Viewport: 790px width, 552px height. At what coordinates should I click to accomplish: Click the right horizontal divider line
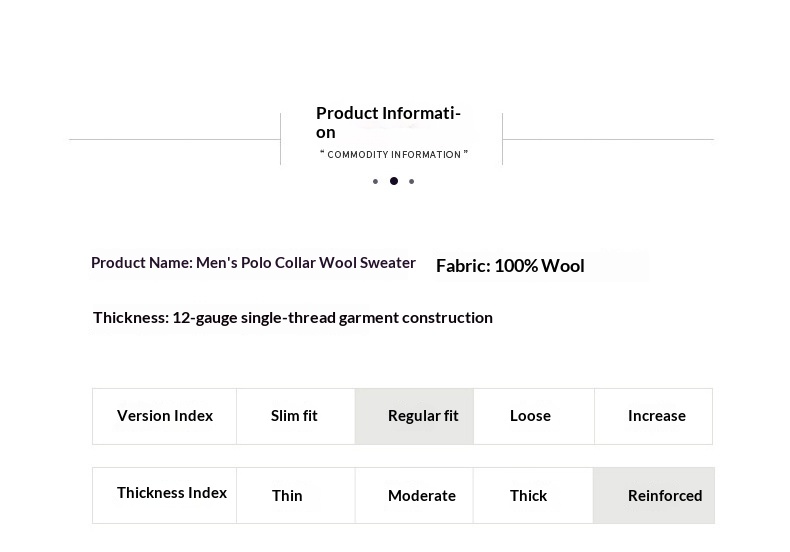608,139
